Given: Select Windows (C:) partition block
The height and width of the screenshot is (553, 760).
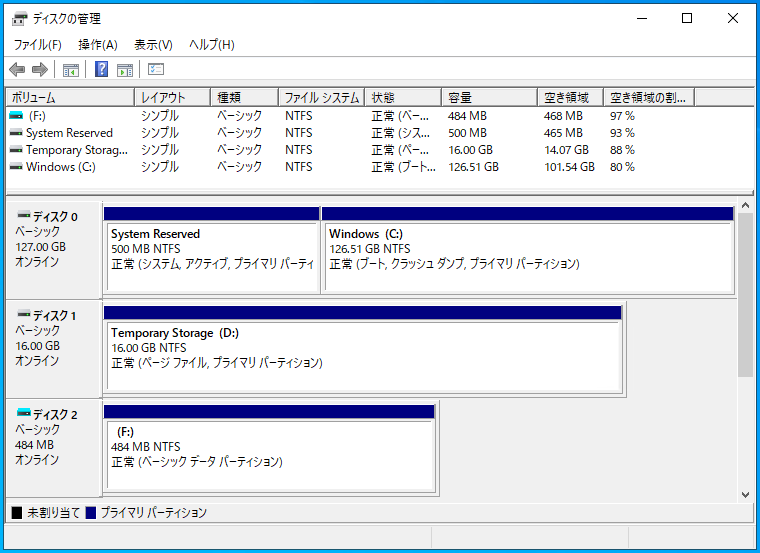Looking at the screenshot, I should (x=528, y=250).
